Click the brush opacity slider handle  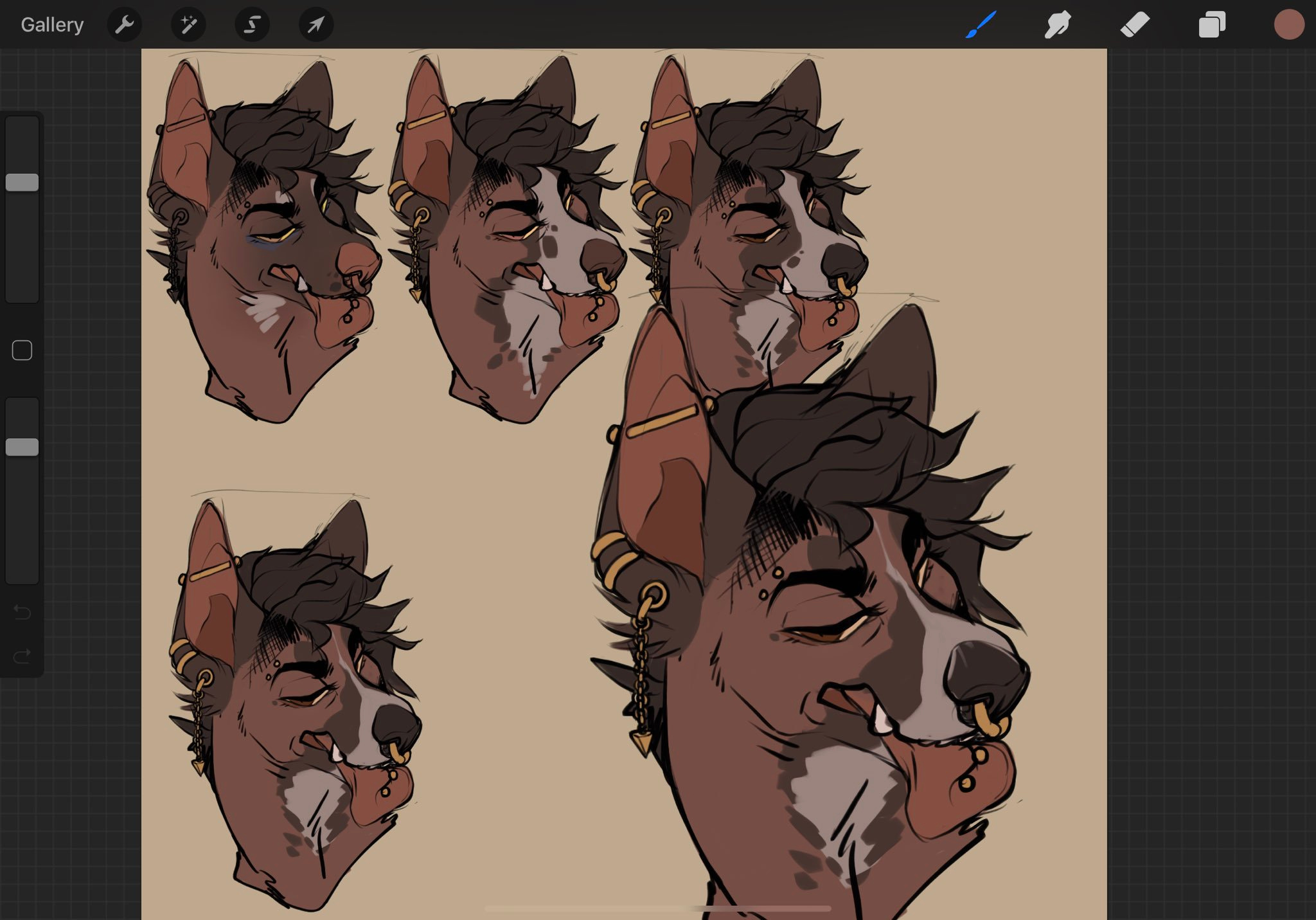22,447
